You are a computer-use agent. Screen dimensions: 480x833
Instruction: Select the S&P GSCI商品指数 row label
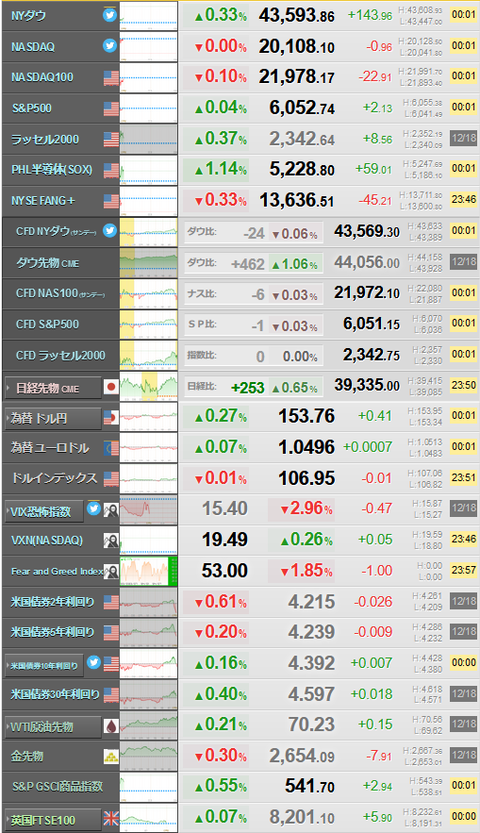[57, 787]
